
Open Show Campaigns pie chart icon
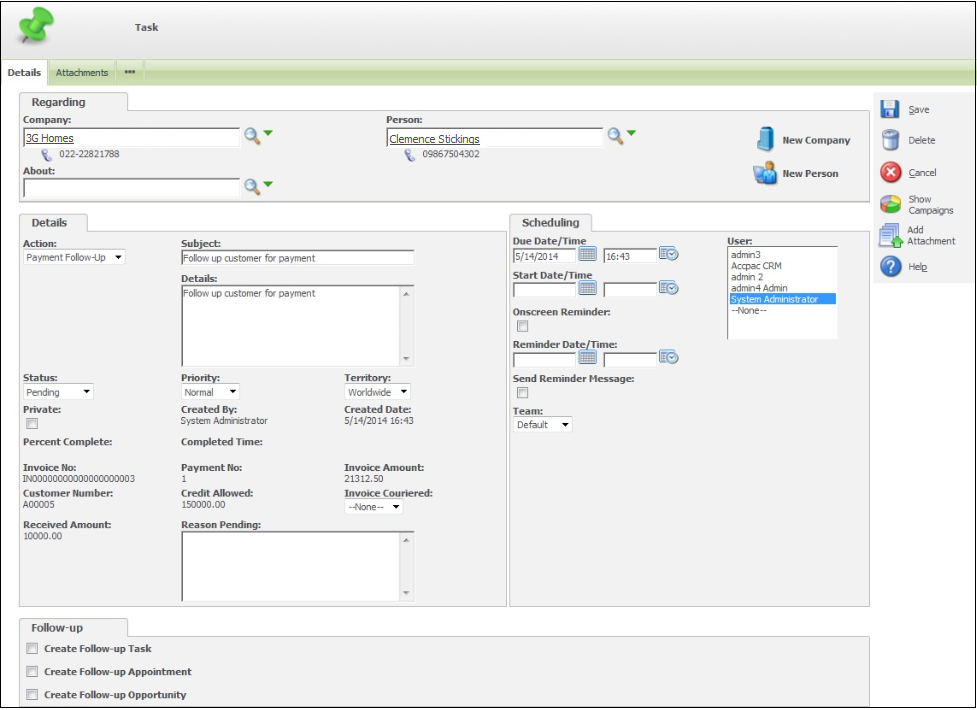point(890,205)
